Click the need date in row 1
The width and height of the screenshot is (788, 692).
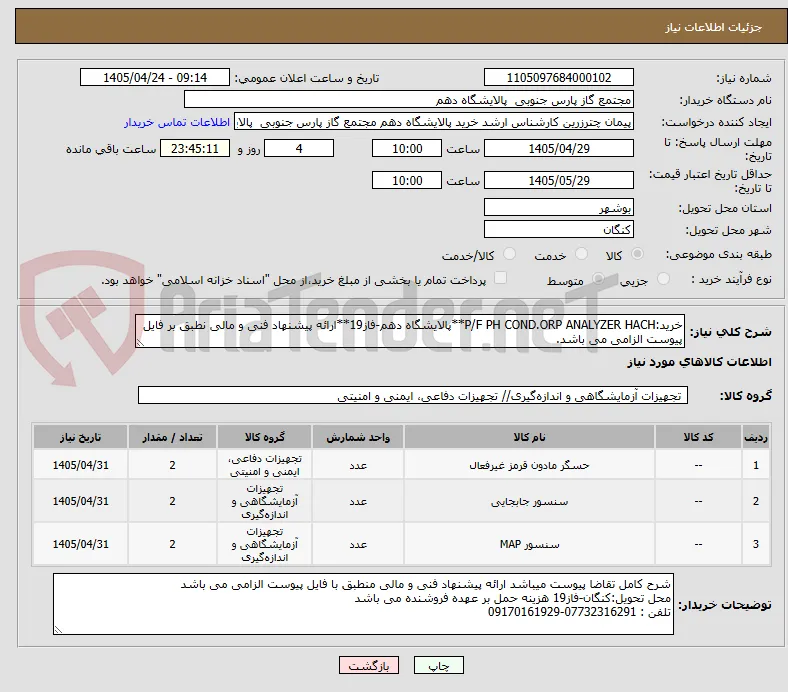click(x=80, y=465)
